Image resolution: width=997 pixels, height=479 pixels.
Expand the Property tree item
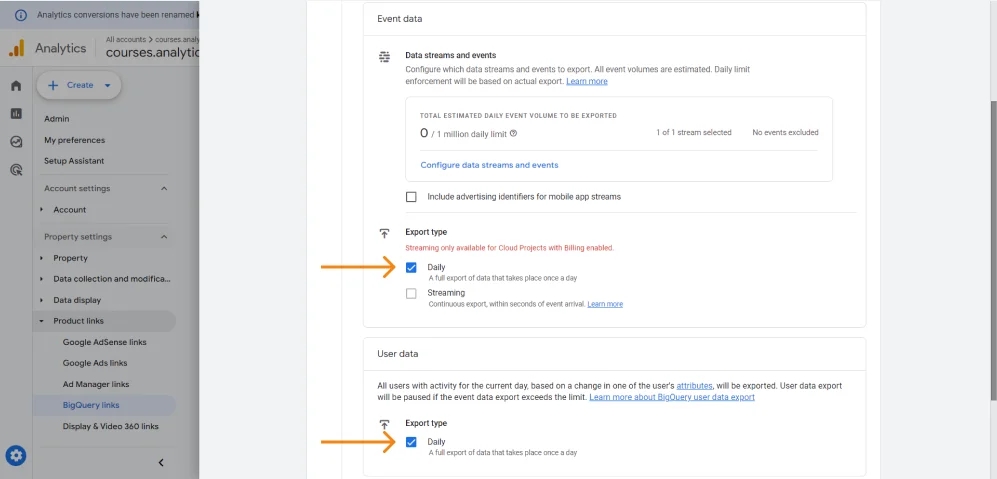coord(42,258)
